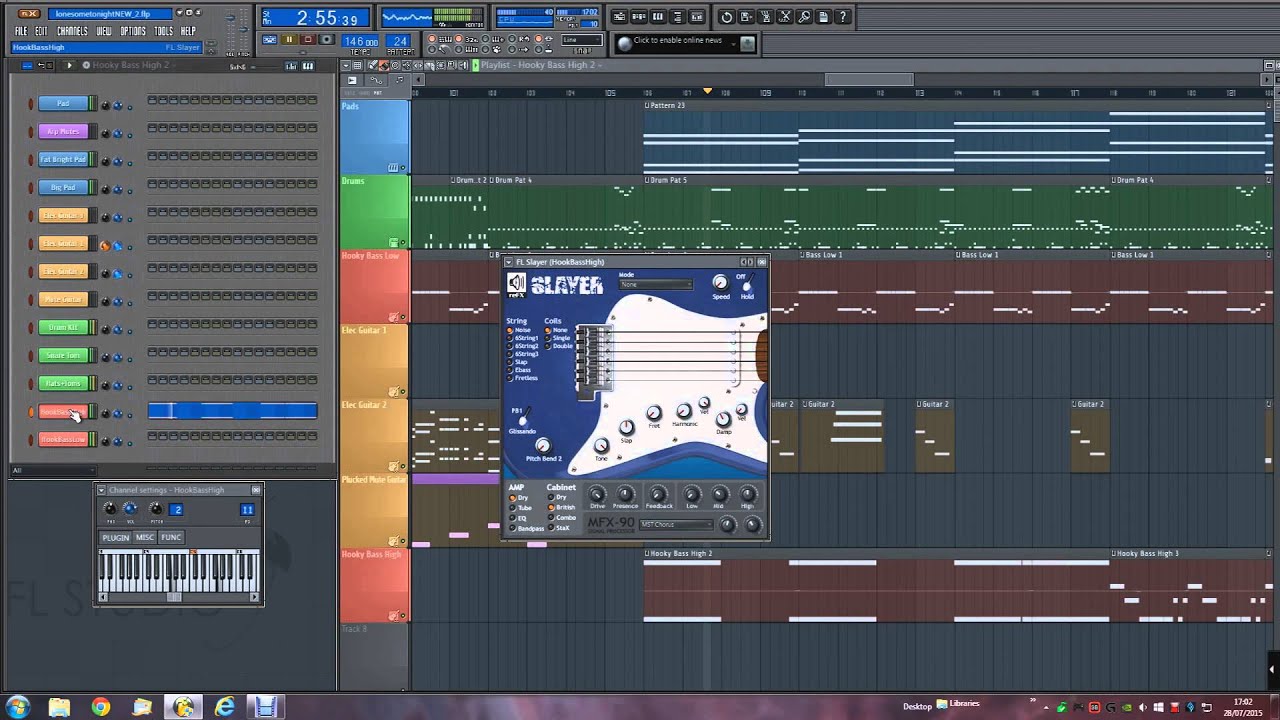Image resolution: width=1280 pixels, height=720 pixels.
Task: Select the Arp Plucks channel button
Action: tap(63, 132)
